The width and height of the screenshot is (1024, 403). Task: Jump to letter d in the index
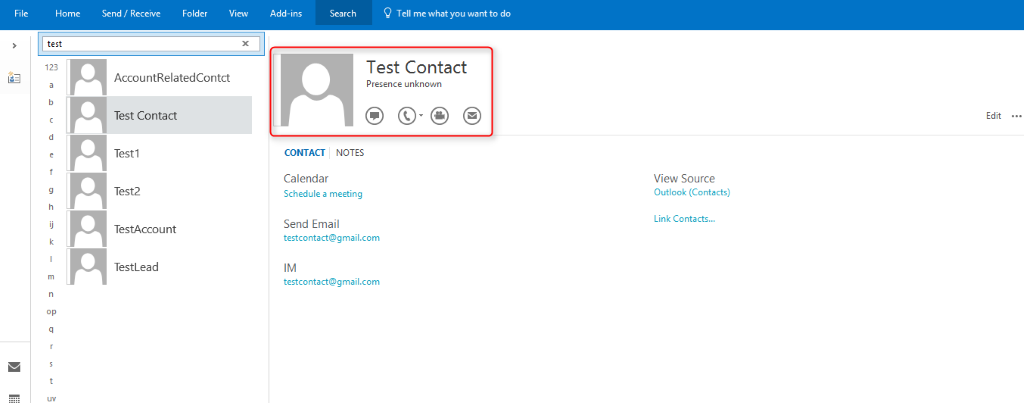52,137
